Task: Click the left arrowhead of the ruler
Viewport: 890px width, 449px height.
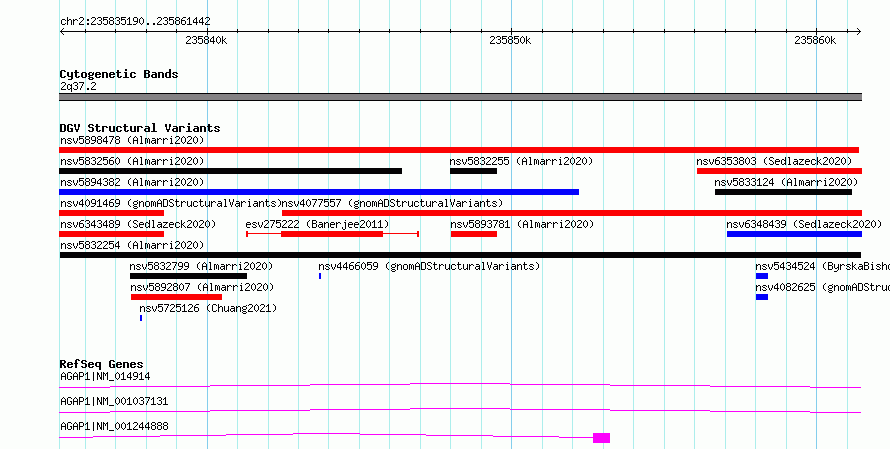Action: click(62, 32)
